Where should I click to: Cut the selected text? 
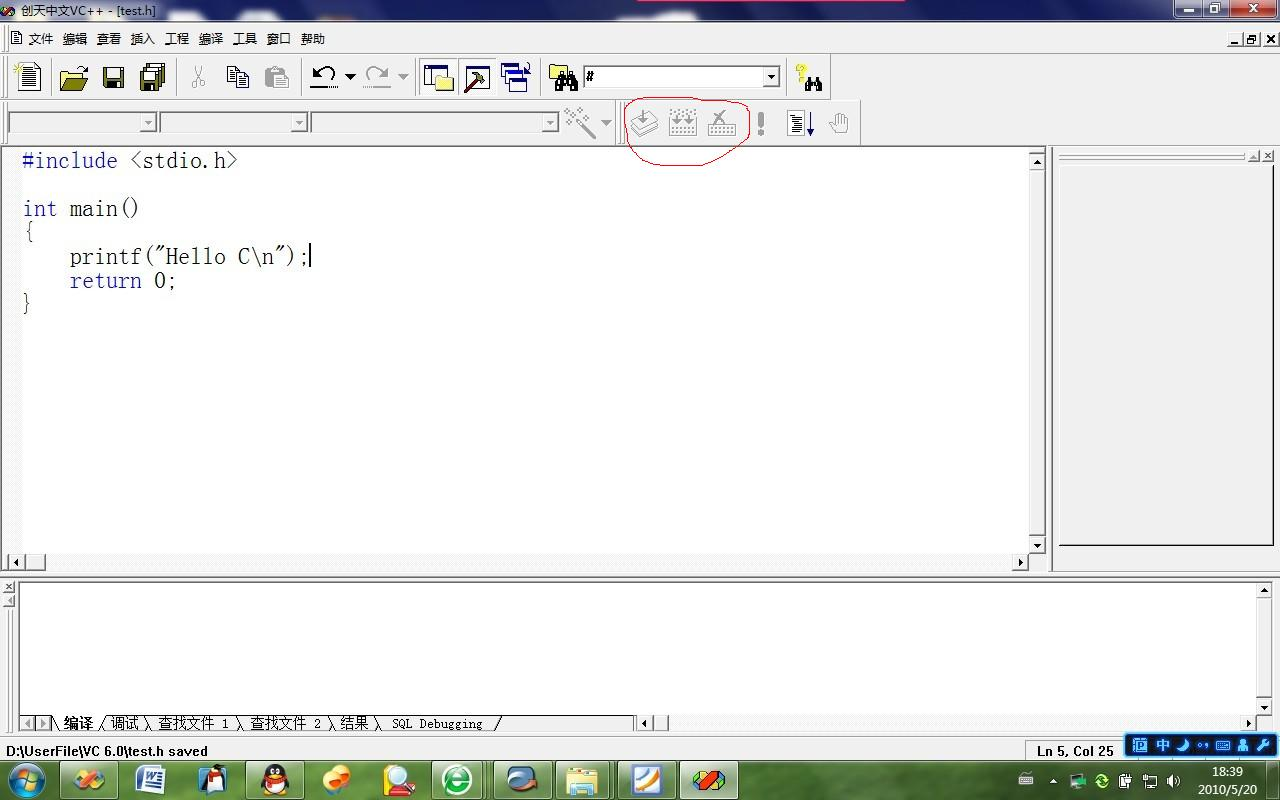[198, 77]
